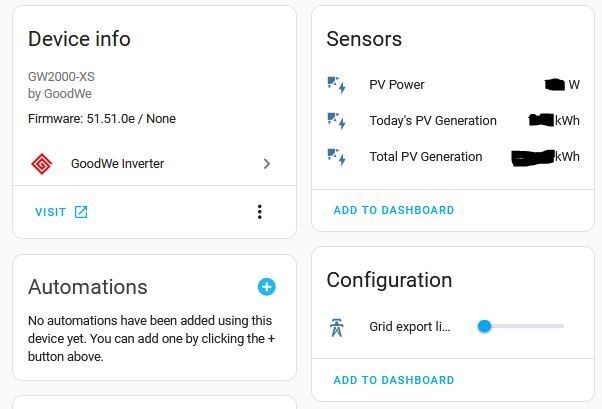Viewport: 602px width, 409px height.
Task: Adjust the Grid export limit slider
Action: (485, 326)
